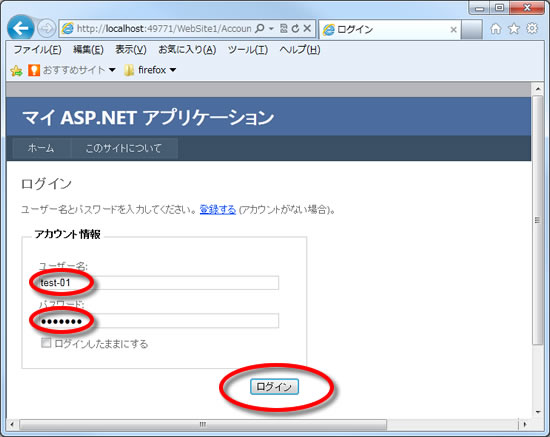Click マイ ASP.NET アプリケーション title

(148, 117)
